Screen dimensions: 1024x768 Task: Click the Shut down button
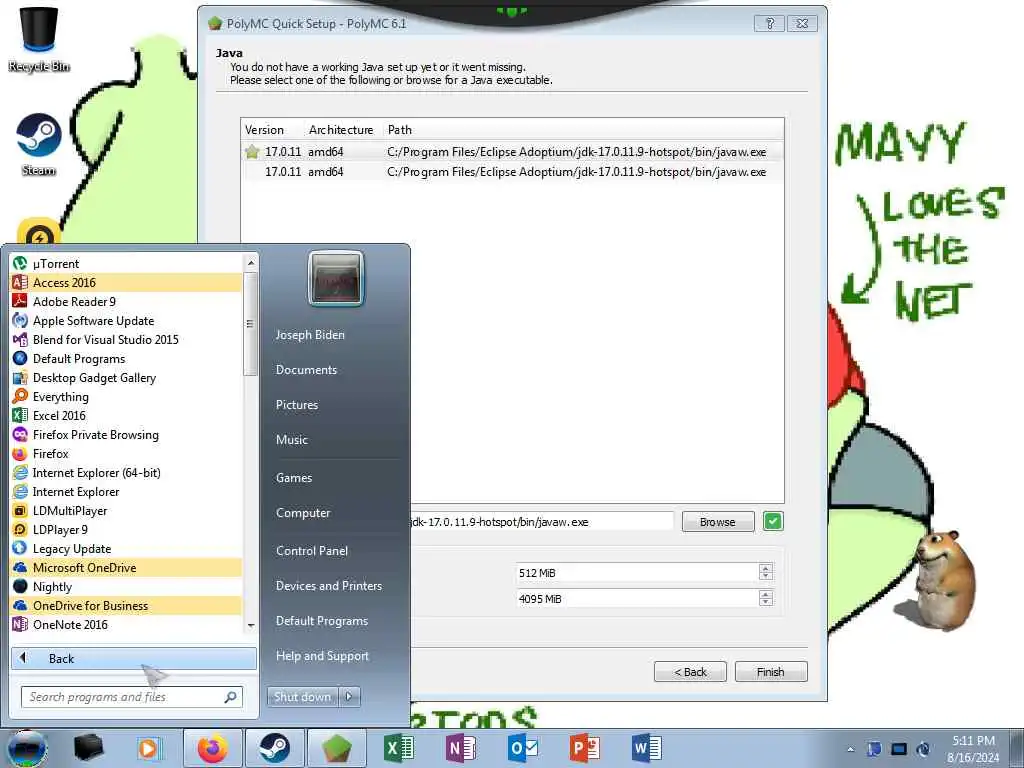[x=303, y=697]
